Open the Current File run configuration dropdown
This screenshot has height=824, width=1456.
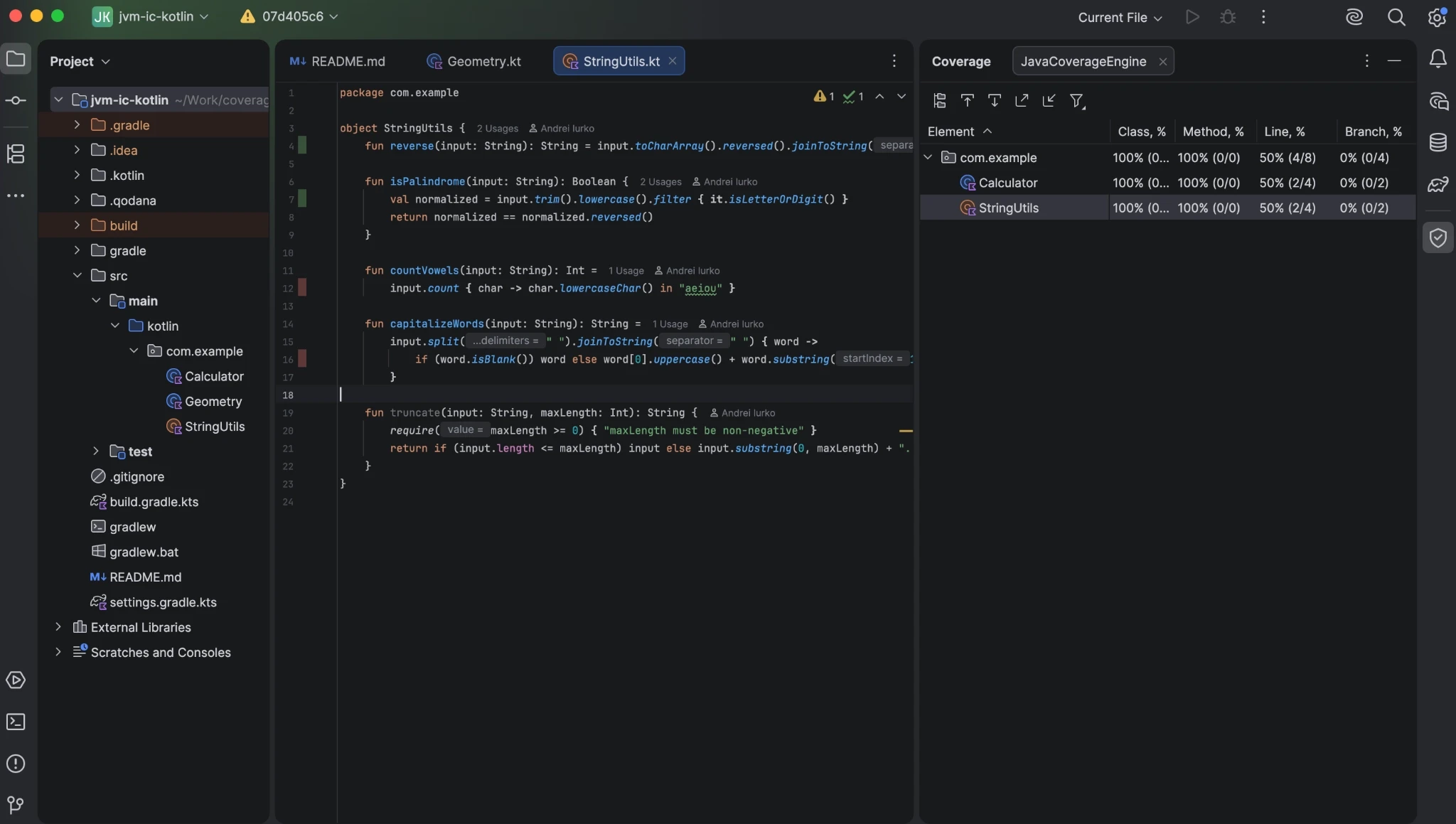1120,17
